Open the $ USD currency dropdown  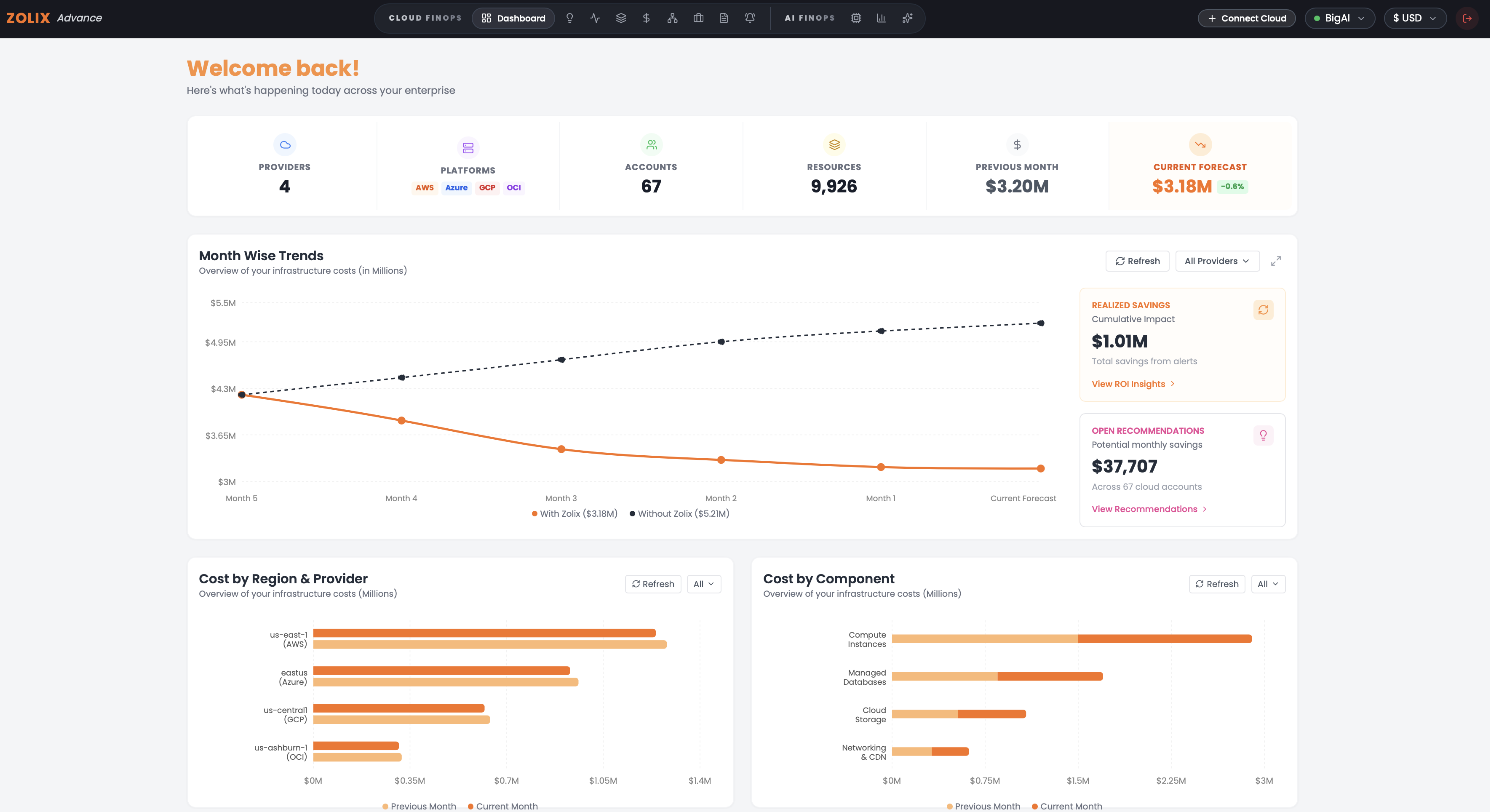coord(1415,18)
